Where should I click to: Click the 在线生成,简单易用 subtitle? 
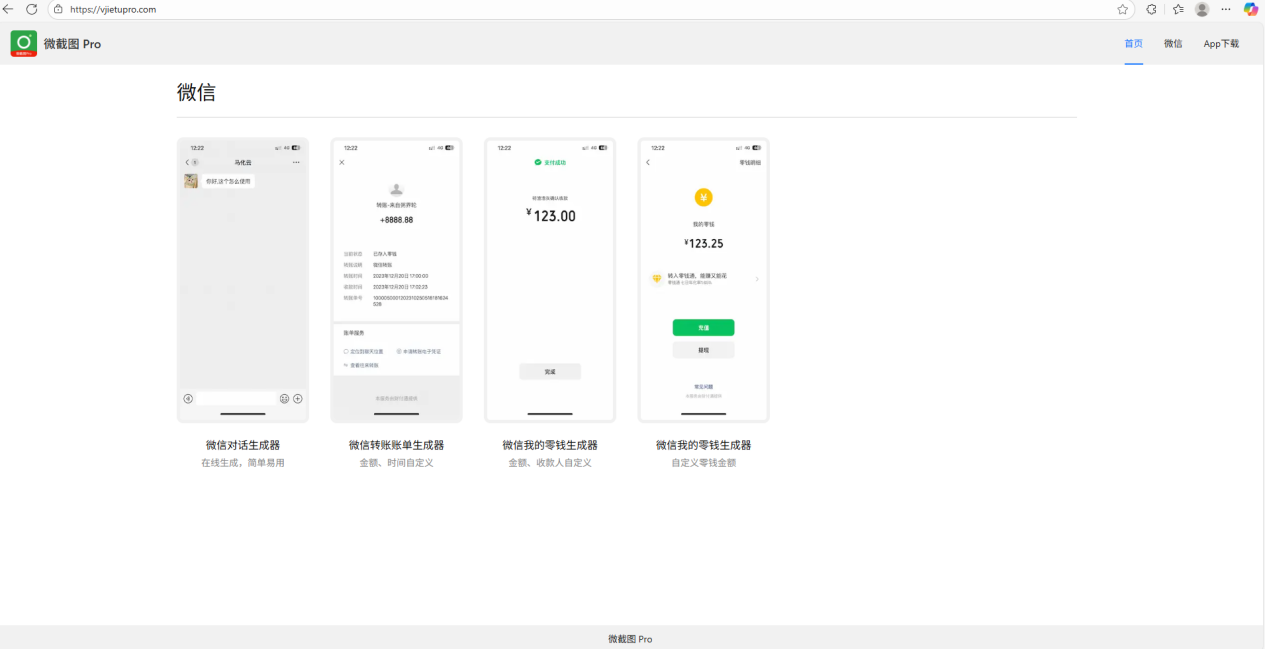click(x=243, y=463)
